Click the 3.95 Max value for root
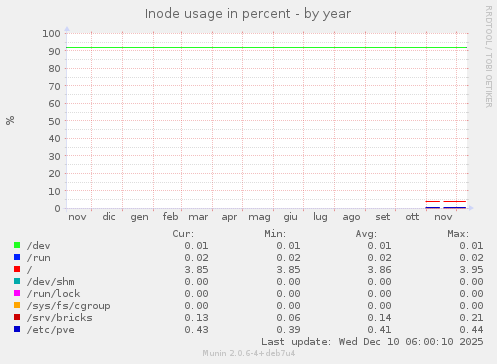Screen dimensions: 497x364 click(471, 270)
